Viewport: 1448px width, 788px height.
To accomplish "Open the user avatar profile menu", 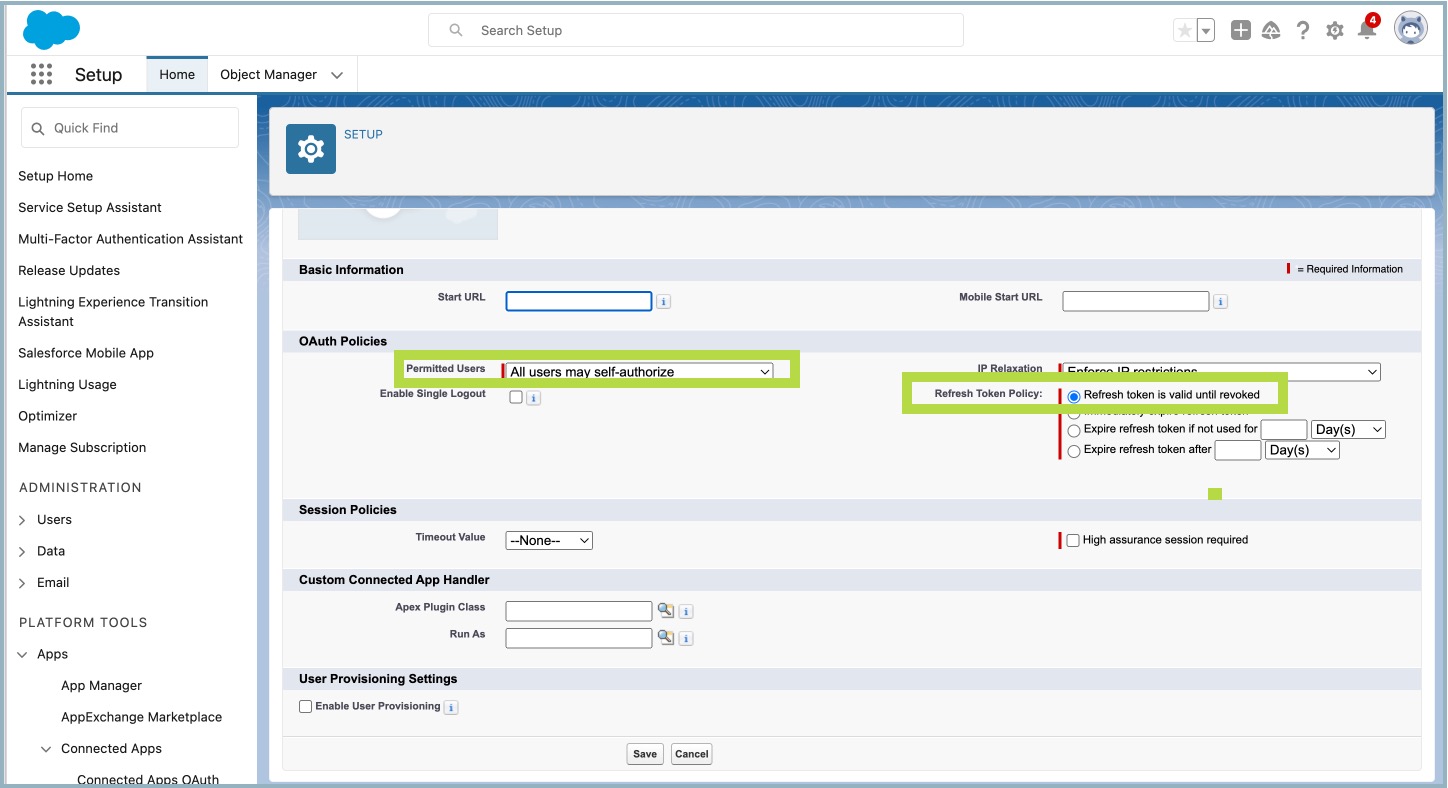I will click(1410, 29).
